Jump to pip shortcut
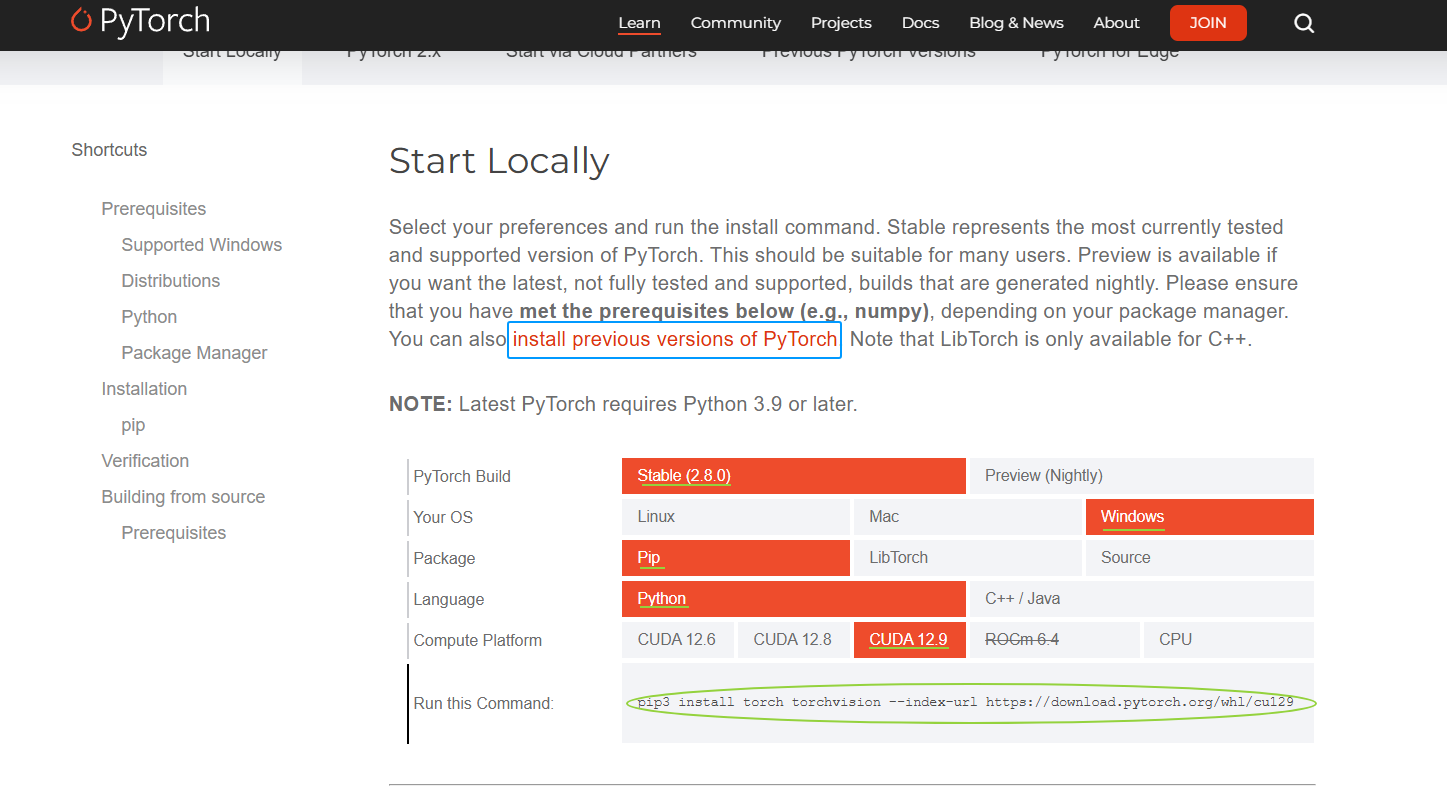Viewport: 1447px width, 798px height. click(x=133, y=425)
